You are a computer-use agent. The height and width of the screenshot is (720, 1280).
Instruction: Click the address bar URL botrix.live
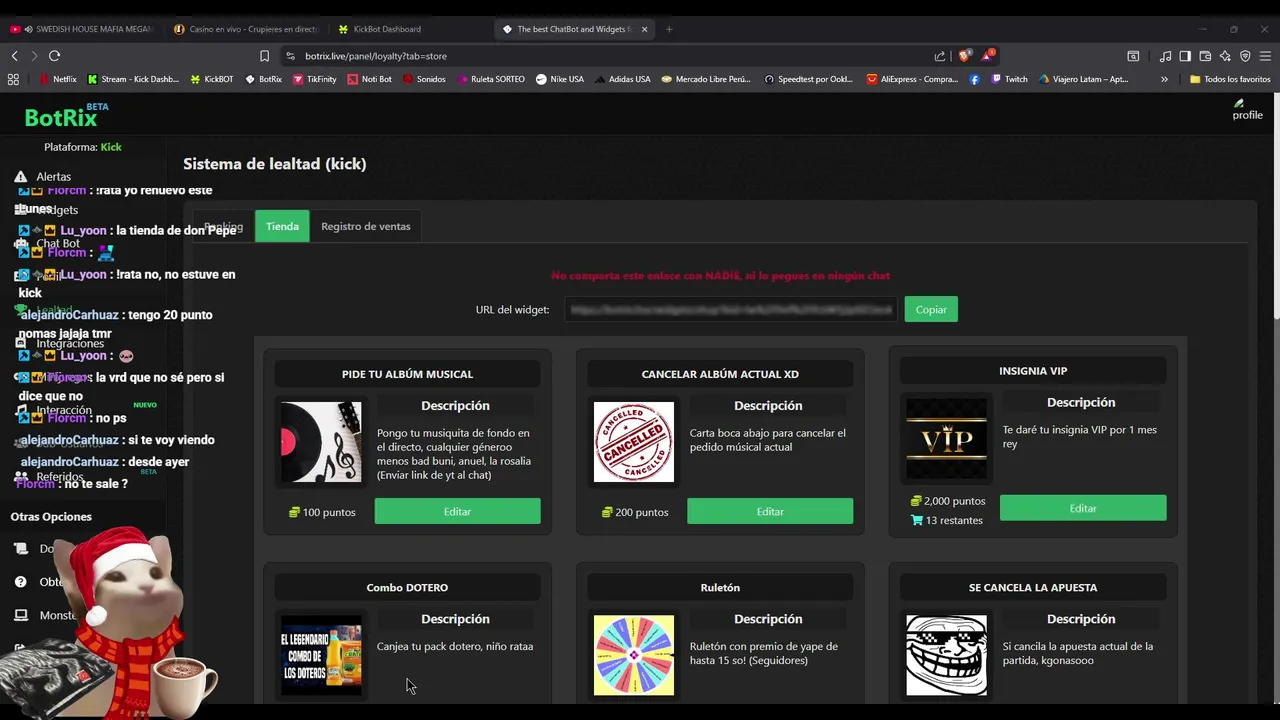(376, 56)
